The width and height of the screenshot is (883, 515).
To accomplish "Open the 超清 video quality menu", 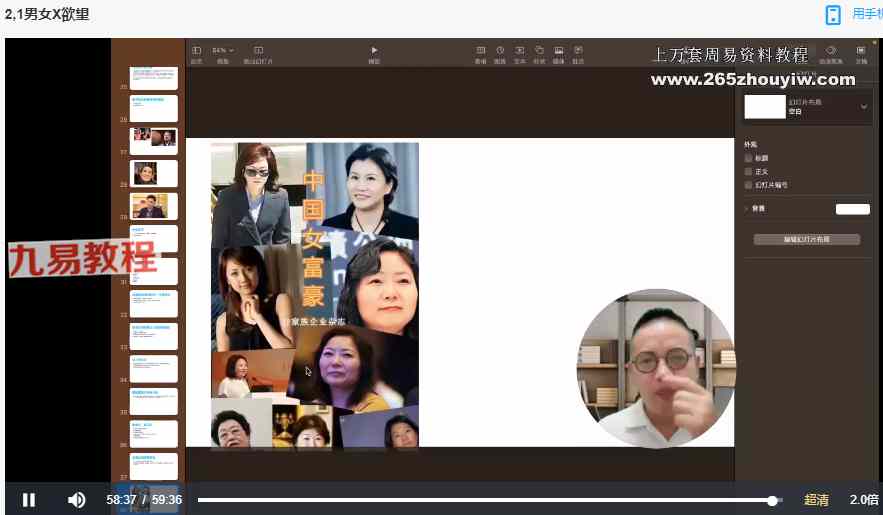I will (x=816, y=500).
